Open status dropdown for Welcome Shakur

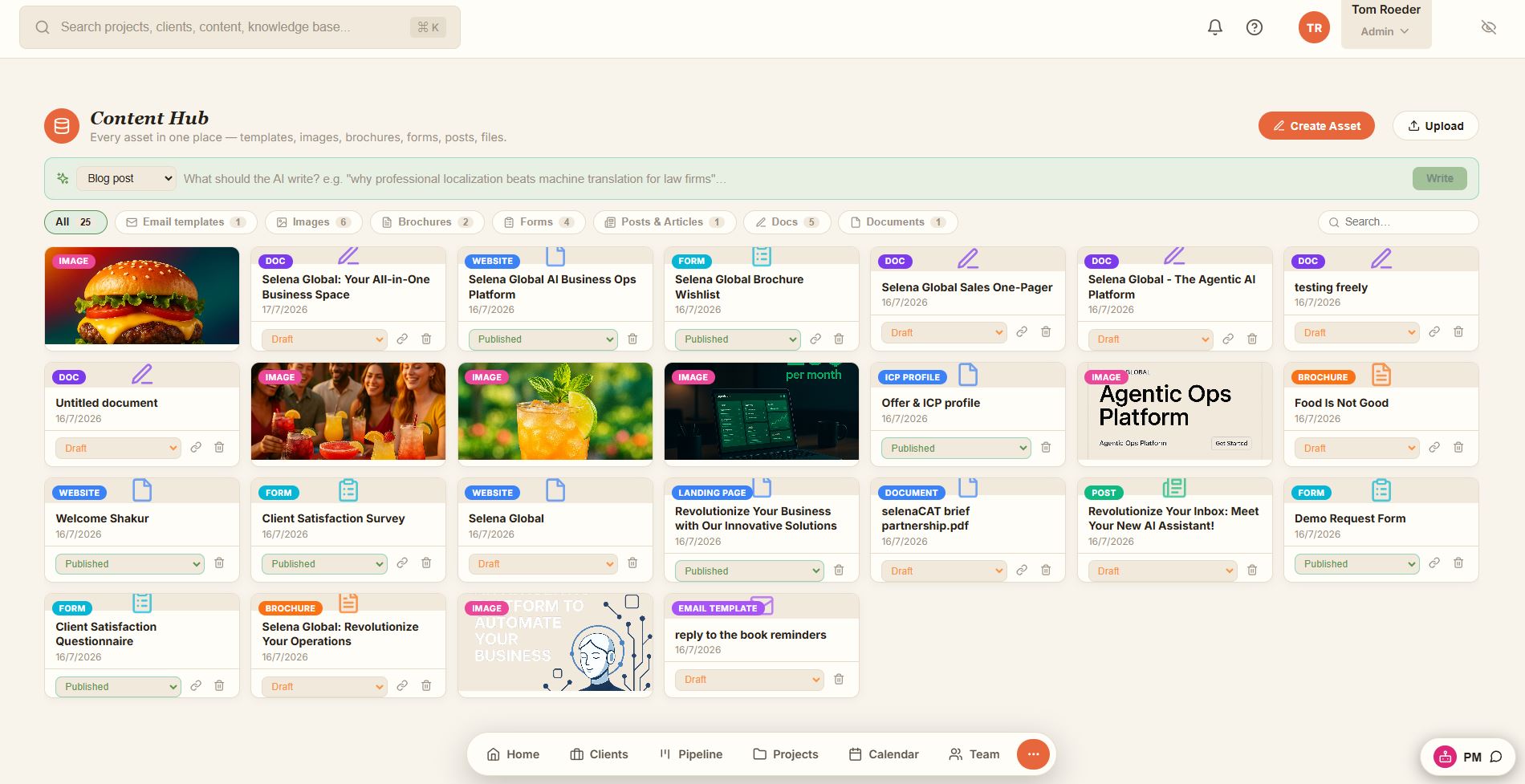(x=130, y=563)
